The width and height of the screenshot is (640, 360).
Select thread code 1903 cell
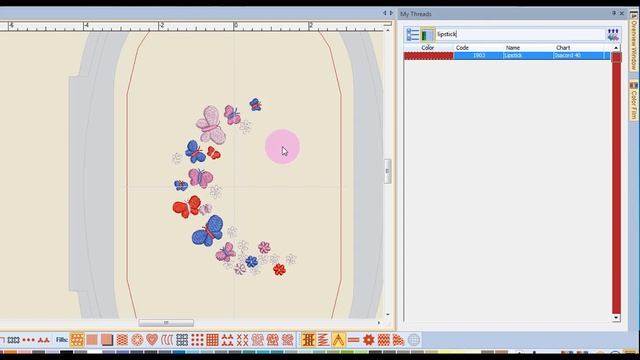pos(478,56)
